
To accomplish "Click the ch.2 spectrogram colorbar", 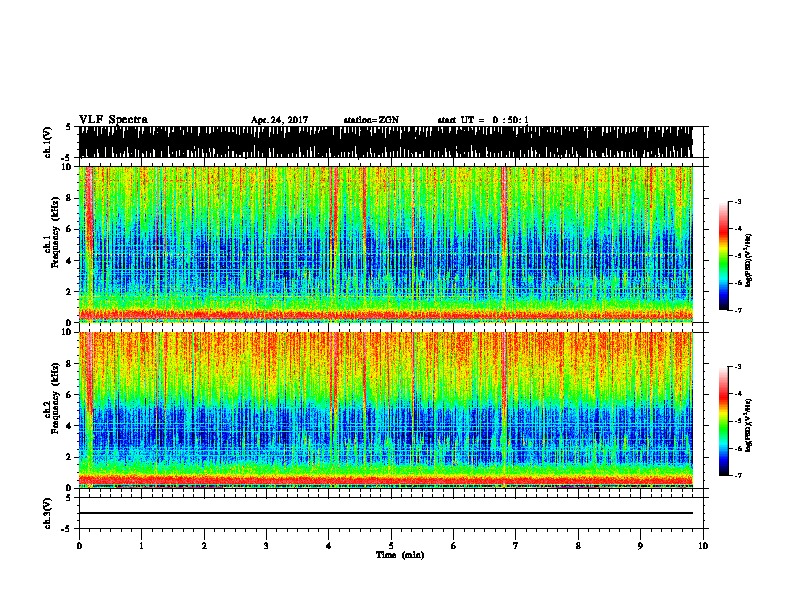I will 723,421.
